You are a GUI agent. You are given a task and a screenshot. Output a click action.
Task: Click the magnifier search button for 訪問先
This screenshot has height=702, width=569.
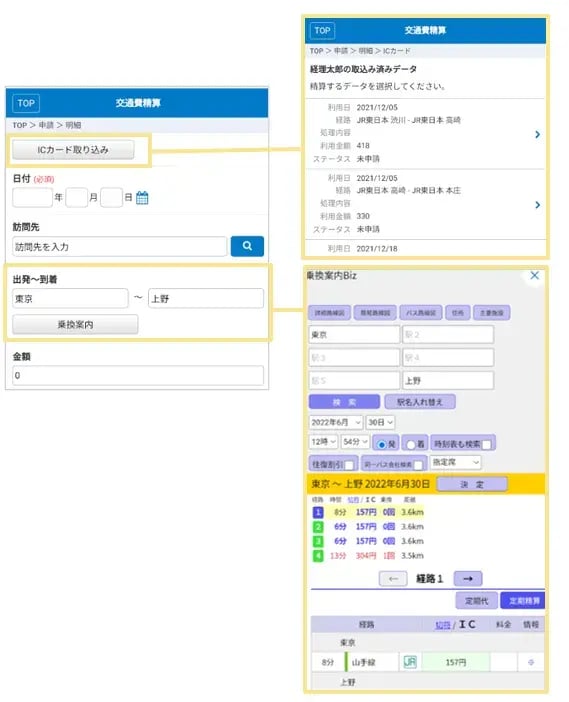click(247, 246)
